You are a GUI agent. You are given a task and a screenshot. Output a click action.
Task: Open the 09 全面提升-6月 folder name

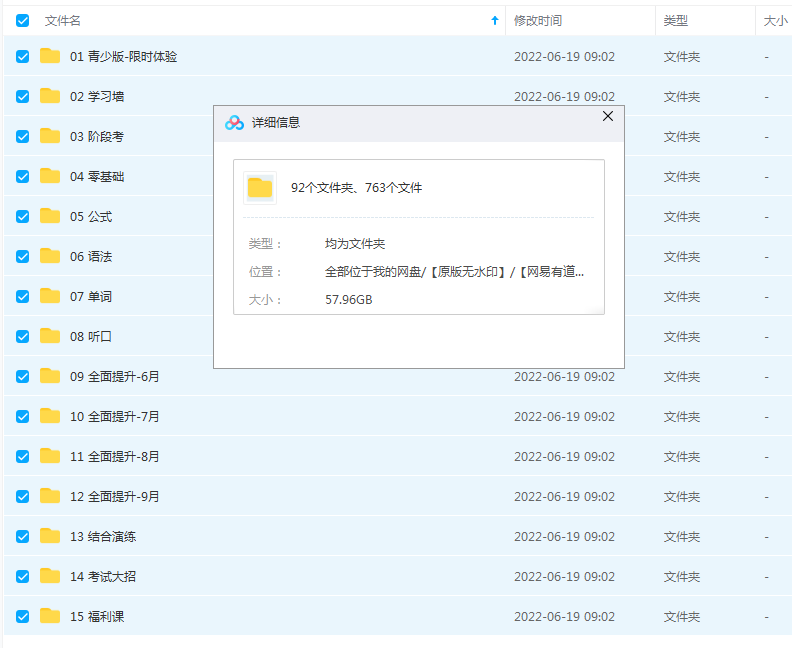point(115,376)
